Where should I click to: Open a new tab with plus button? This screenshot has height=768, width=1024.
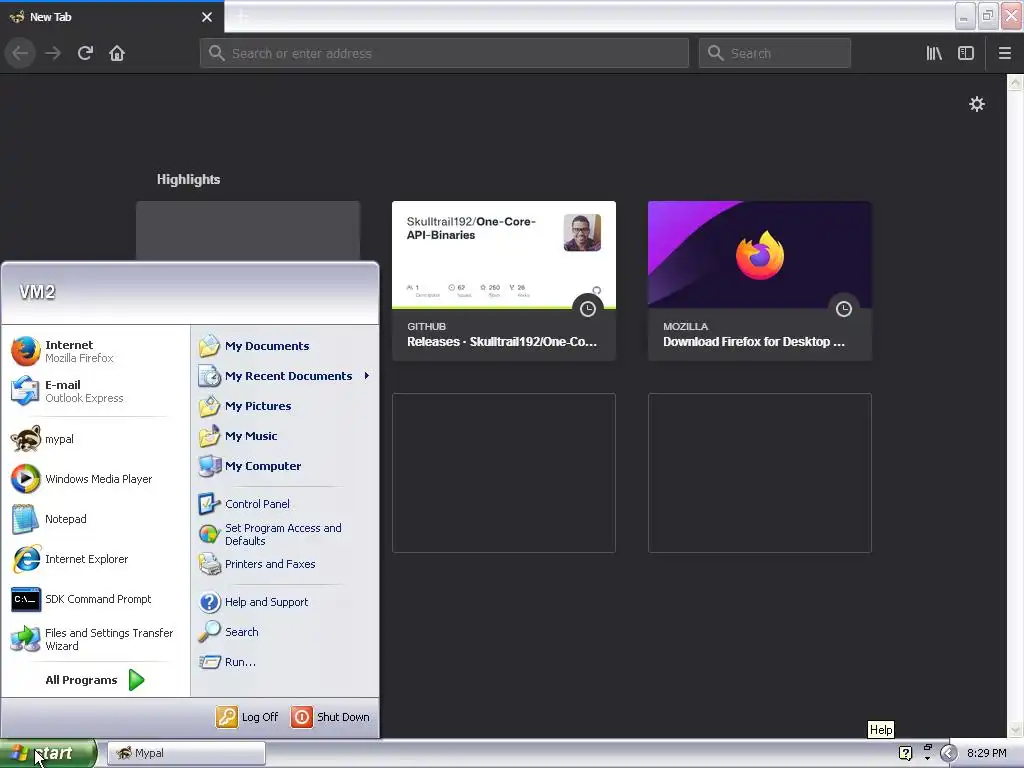[x=242, y=17]
